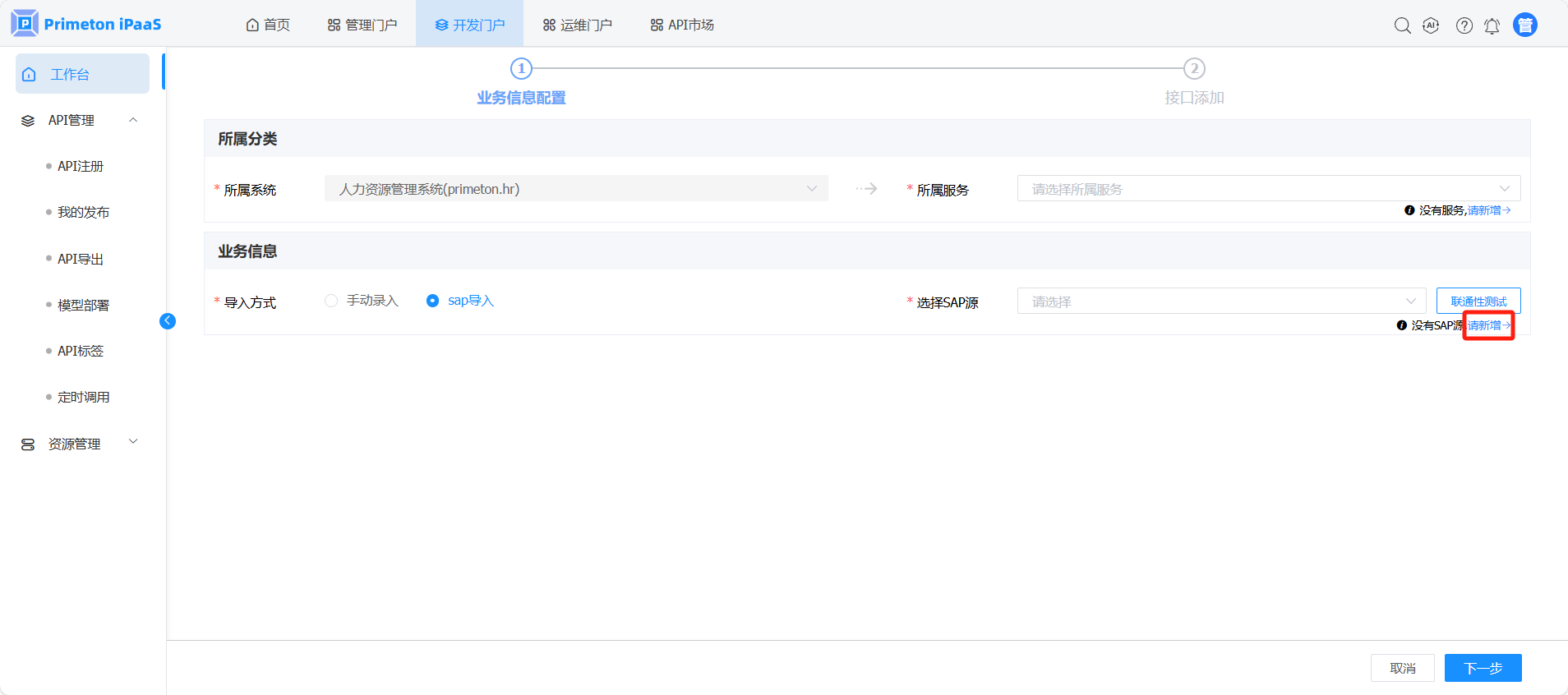Image resolution: width=1568 pixels, height=695 pixels.
Task: Select the sap导入 radio option
Action: tap(432, 301)
